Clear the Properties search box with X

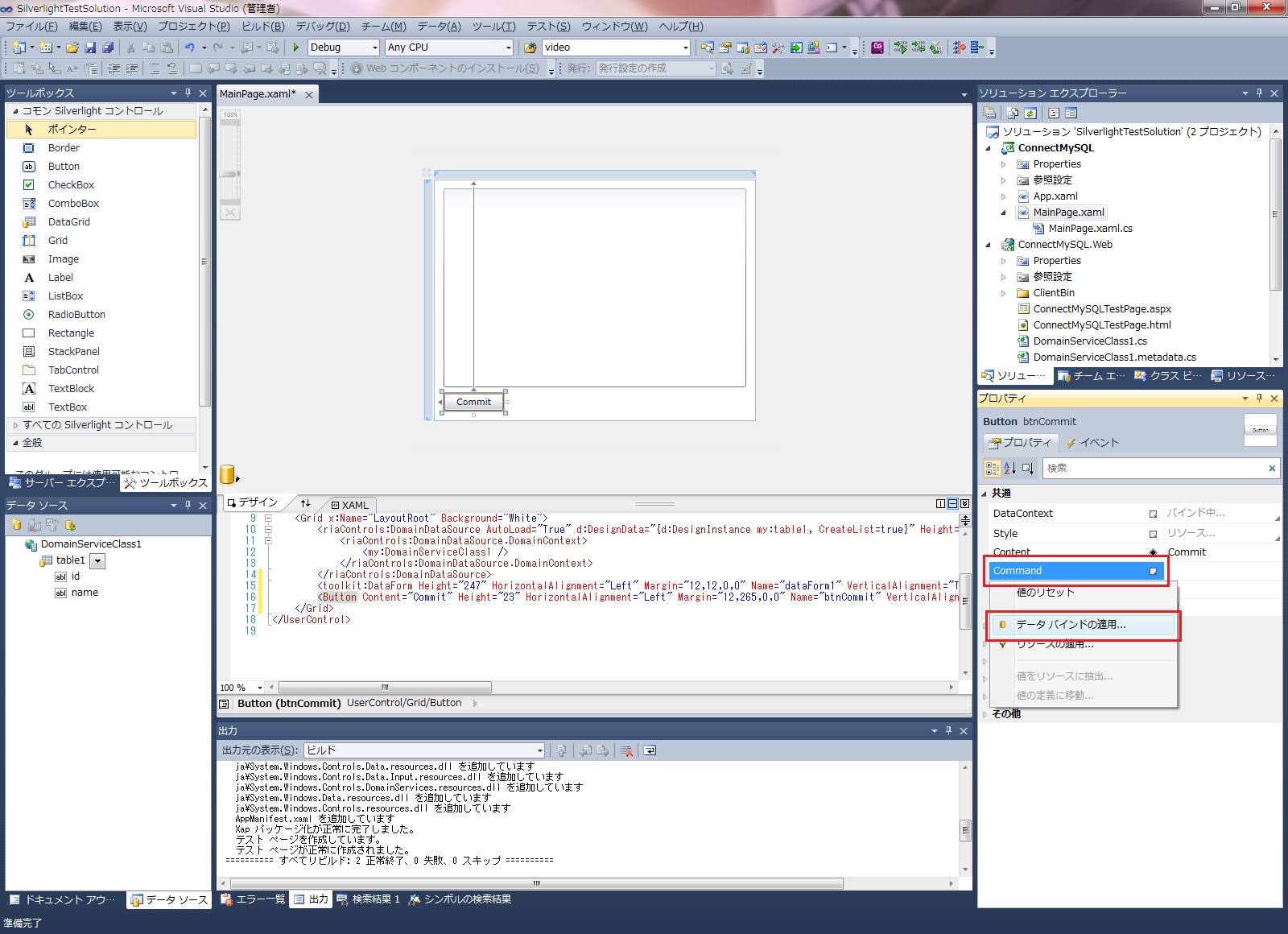tap(1272, 469)
